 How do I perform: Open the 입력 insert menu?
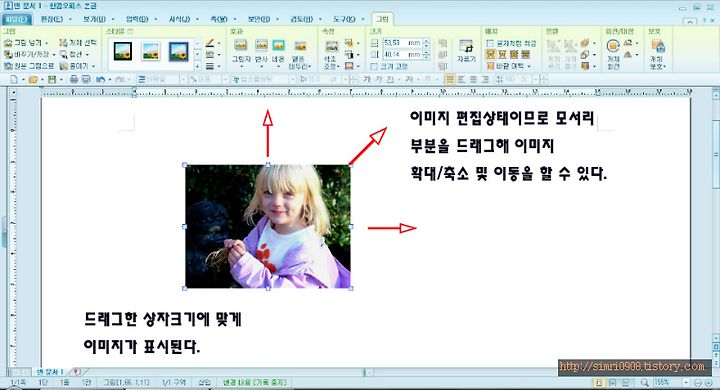click(137, 19)
